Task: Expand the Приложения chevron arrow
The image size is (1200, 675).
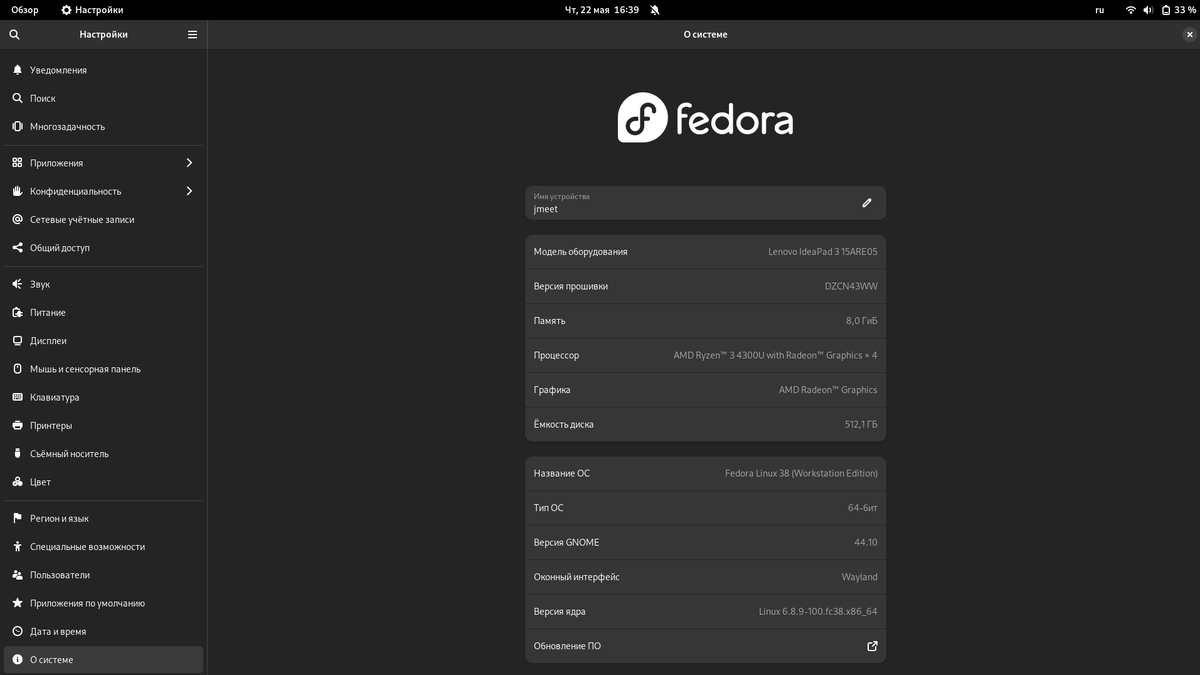Action: [x=189, y=162]
